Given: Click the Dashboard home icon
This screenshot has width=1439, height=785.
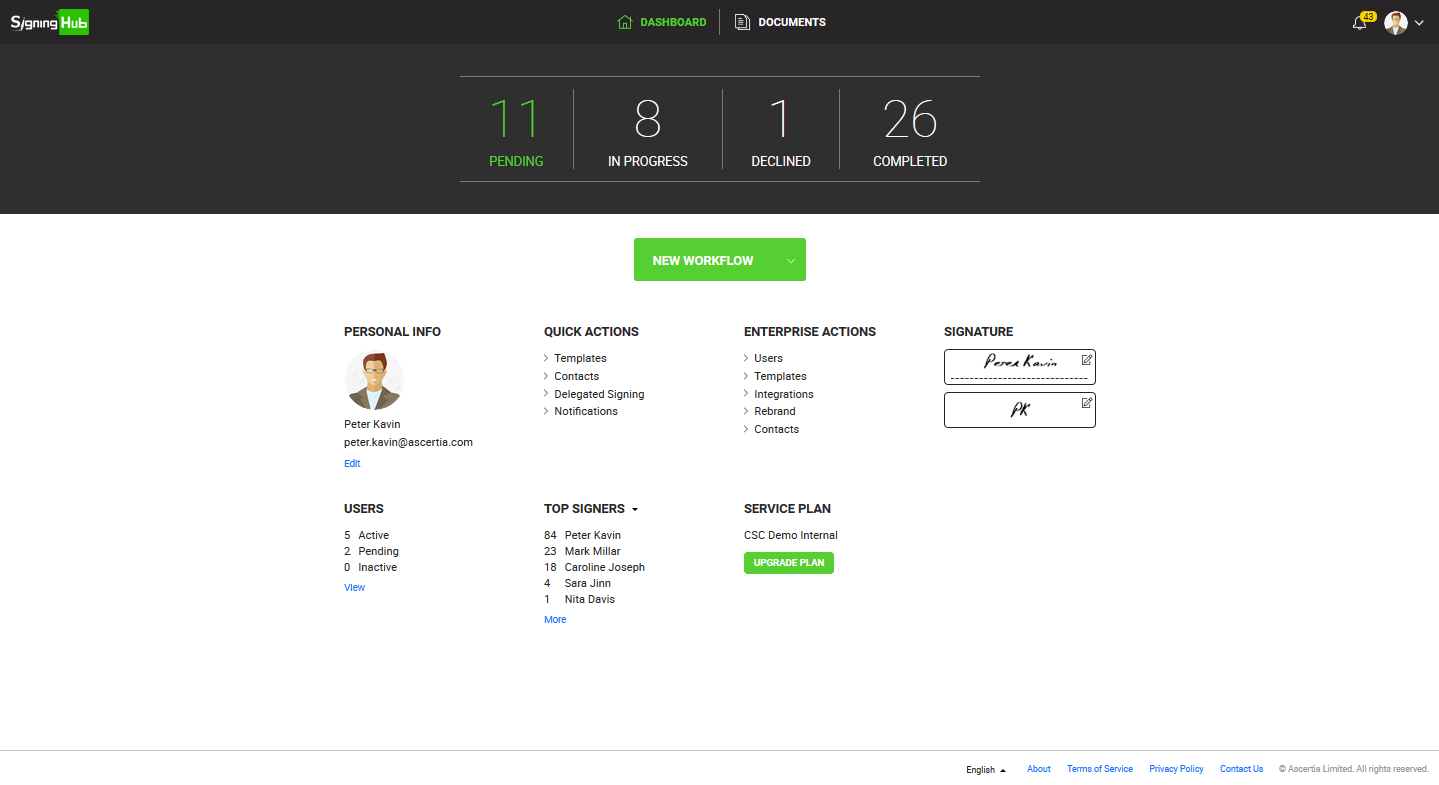Looking at the screenshot, I should click(x=625, y=22).
